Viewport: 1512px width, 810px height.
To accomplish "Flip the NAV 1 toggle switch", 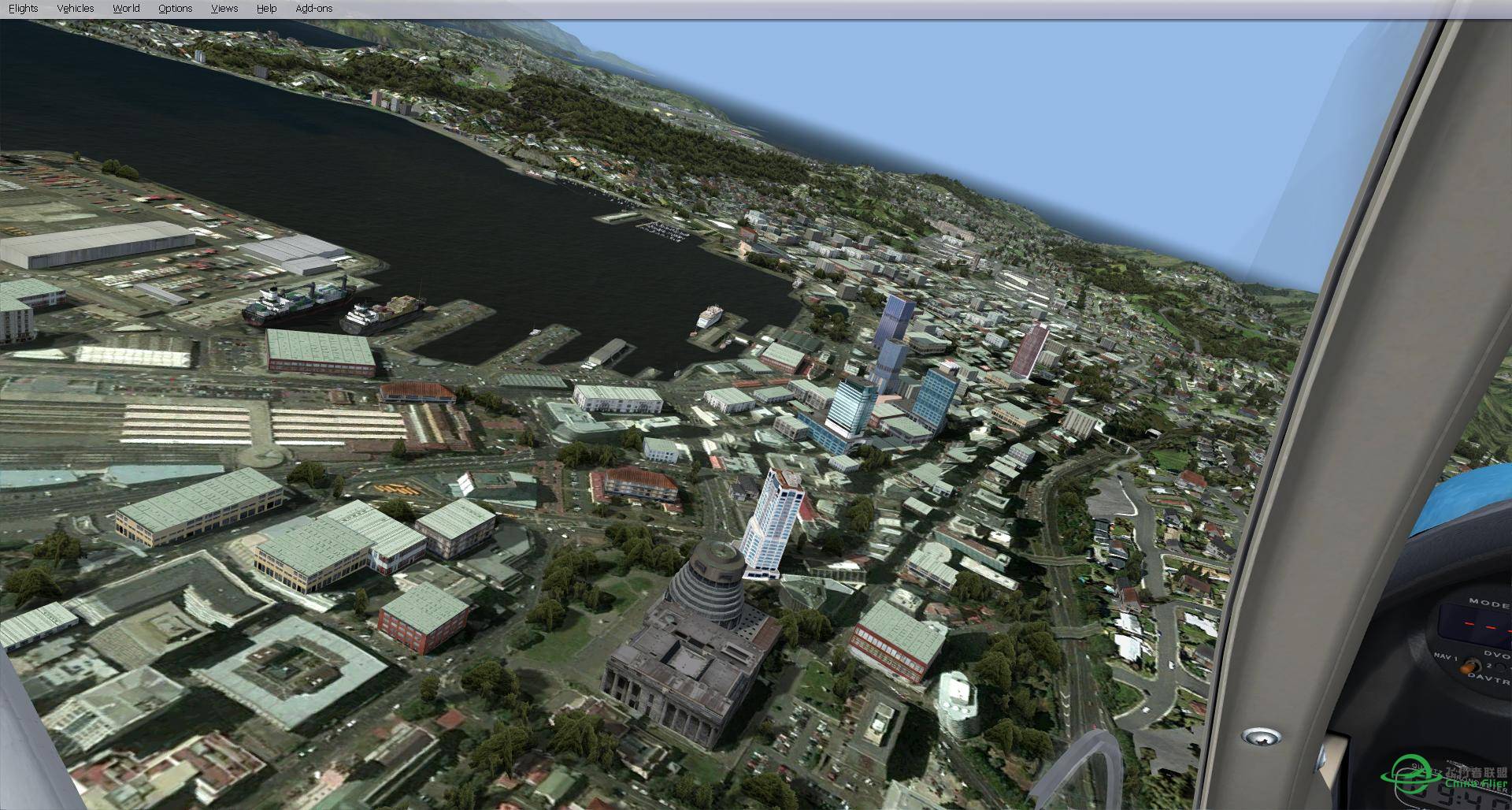I will (1468, 666).
